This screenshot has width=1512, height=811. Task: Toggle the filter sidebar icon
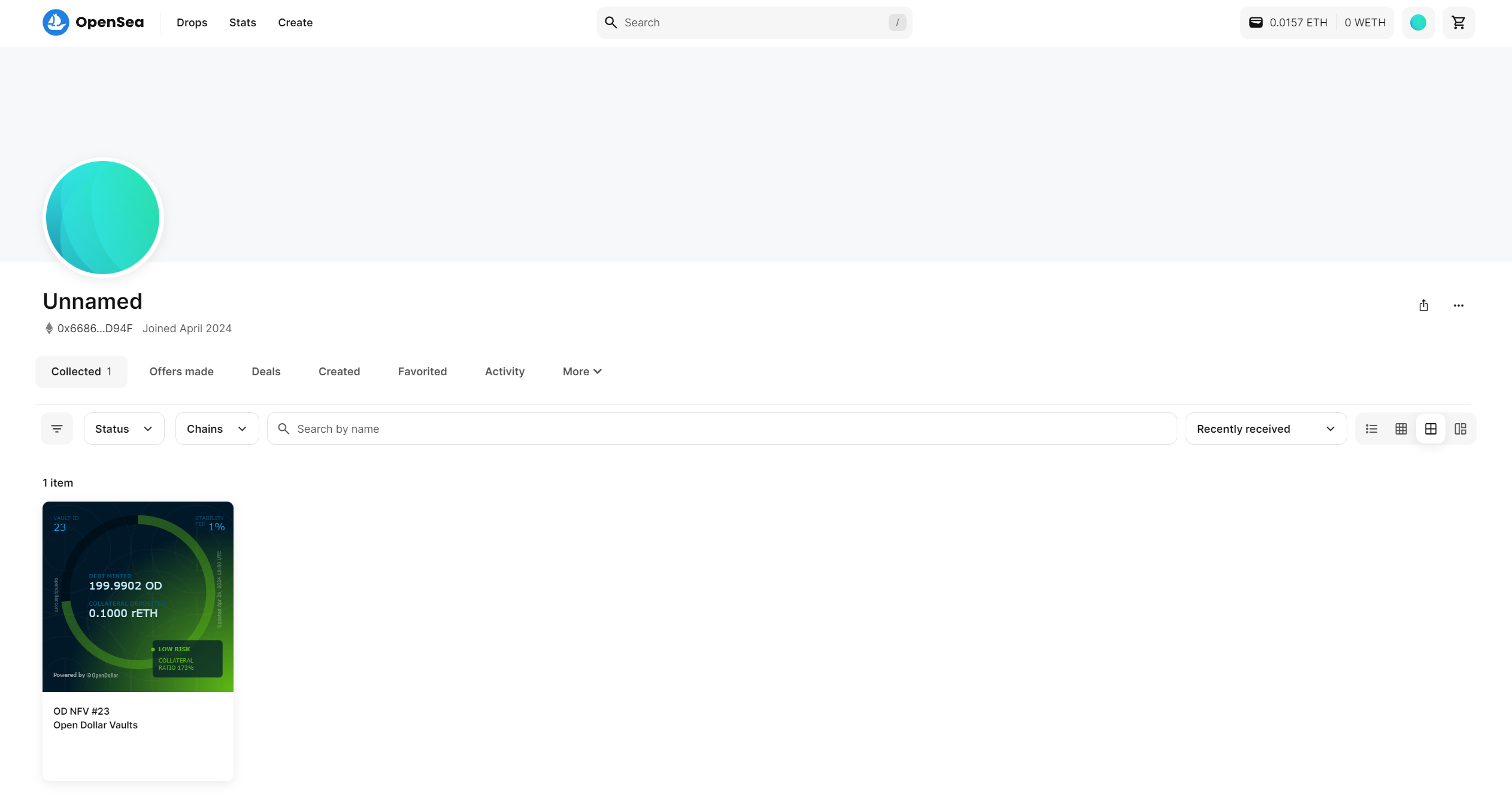(57, 429)
